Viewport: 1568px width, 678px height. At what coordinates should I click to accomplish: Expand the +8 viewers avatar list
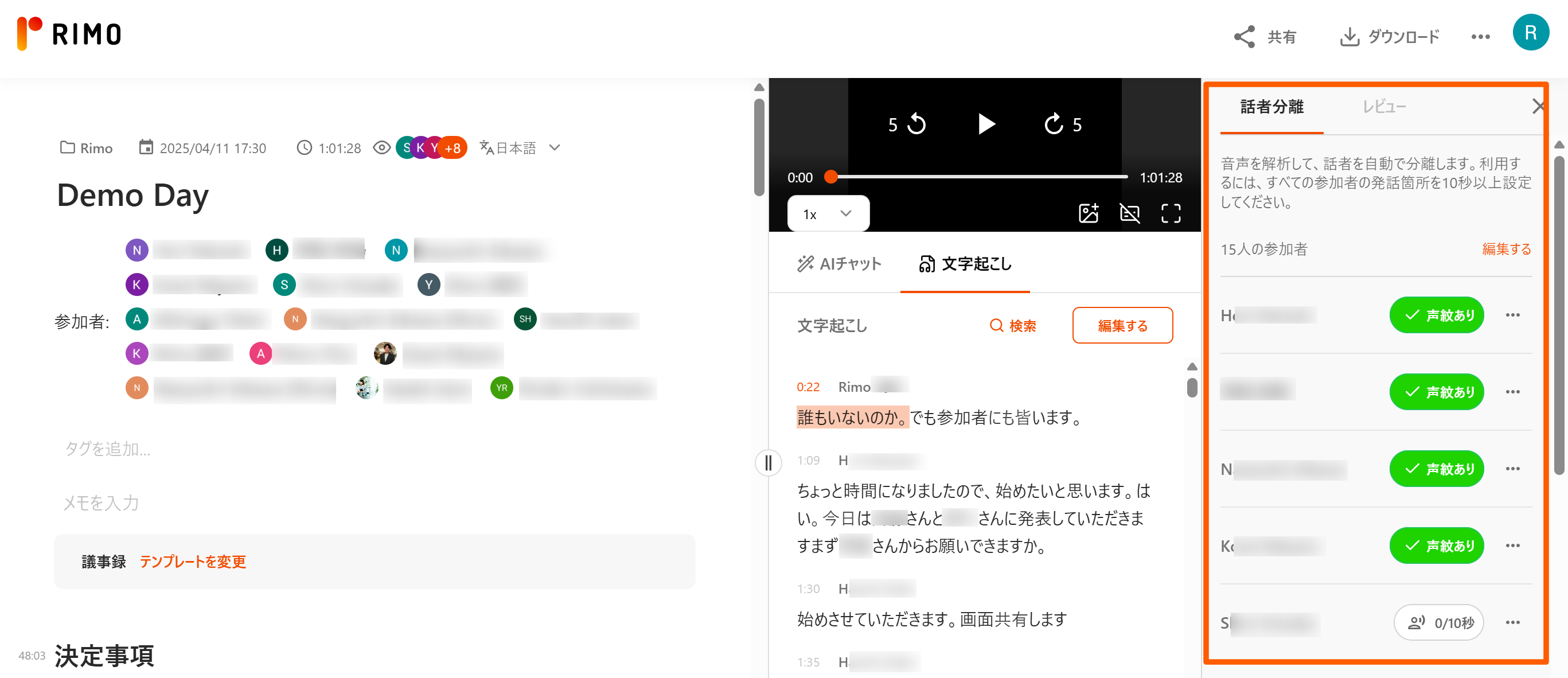(453, 148)
